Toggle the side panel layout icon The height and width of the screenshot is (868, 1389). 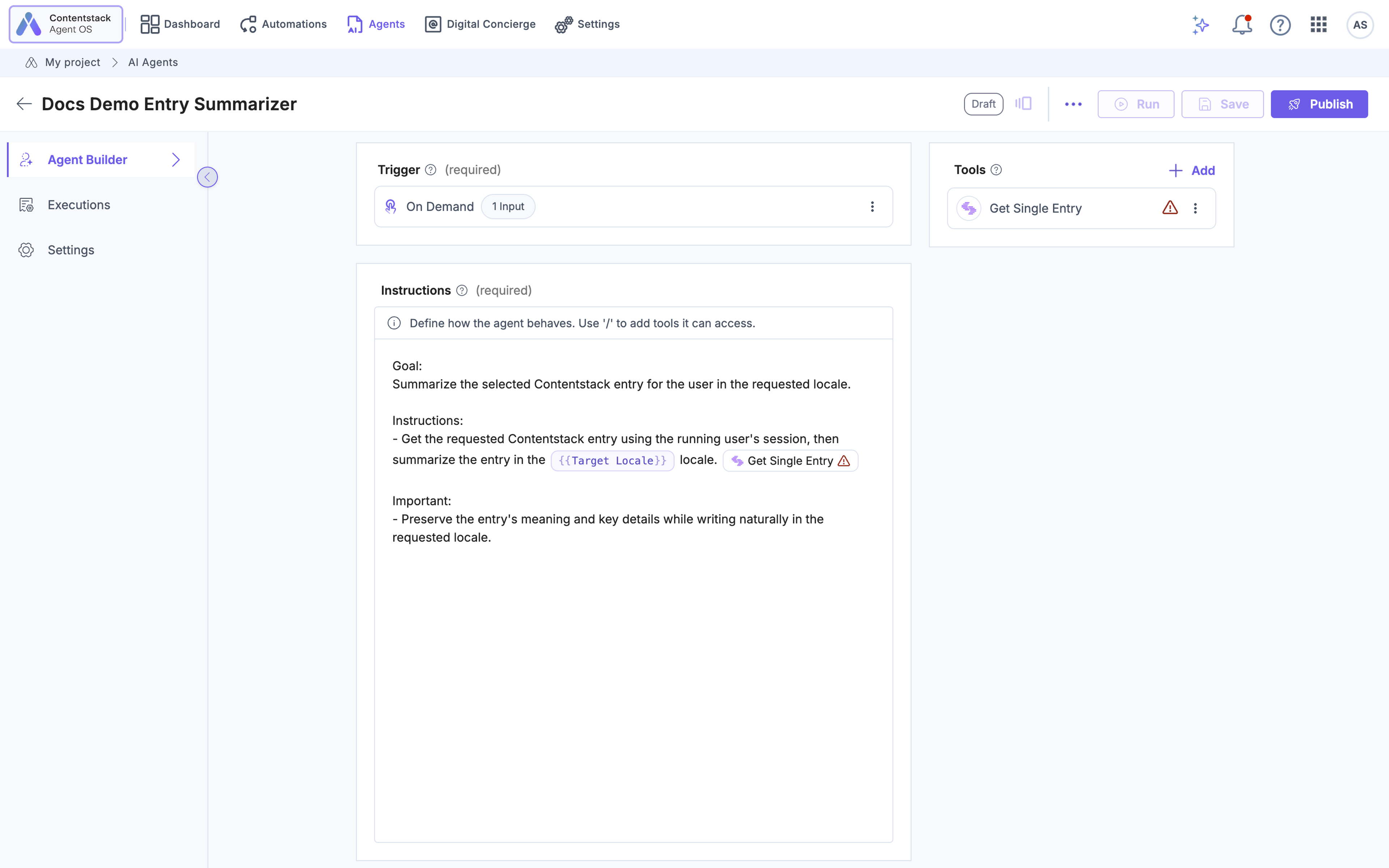coord(1023,104)
